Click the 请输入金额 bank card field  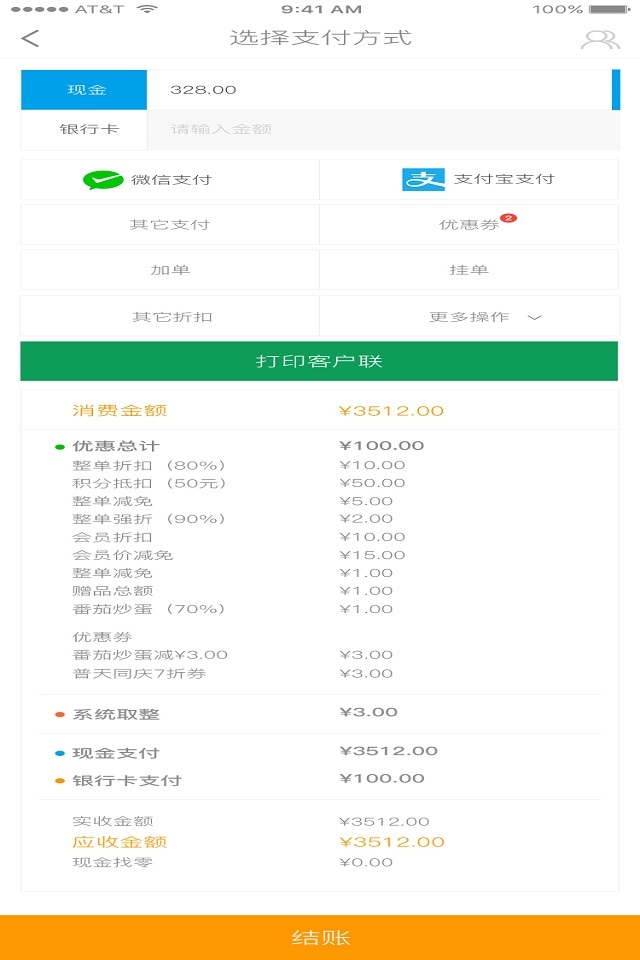pyautogui.click(x=382, y=130)
